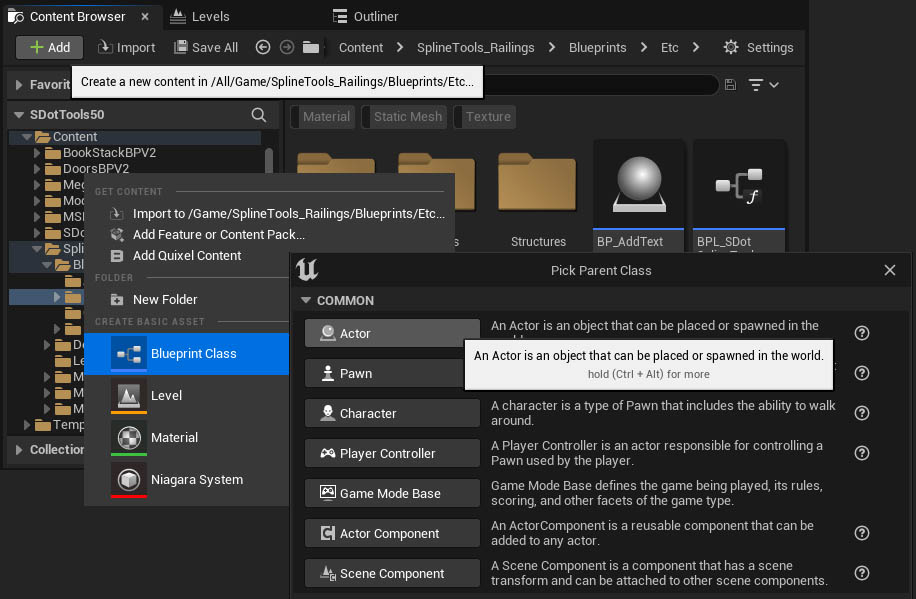The image size is (916, 599).
Task: Open help for Scene Component class
Action: [x=862, y=573]
